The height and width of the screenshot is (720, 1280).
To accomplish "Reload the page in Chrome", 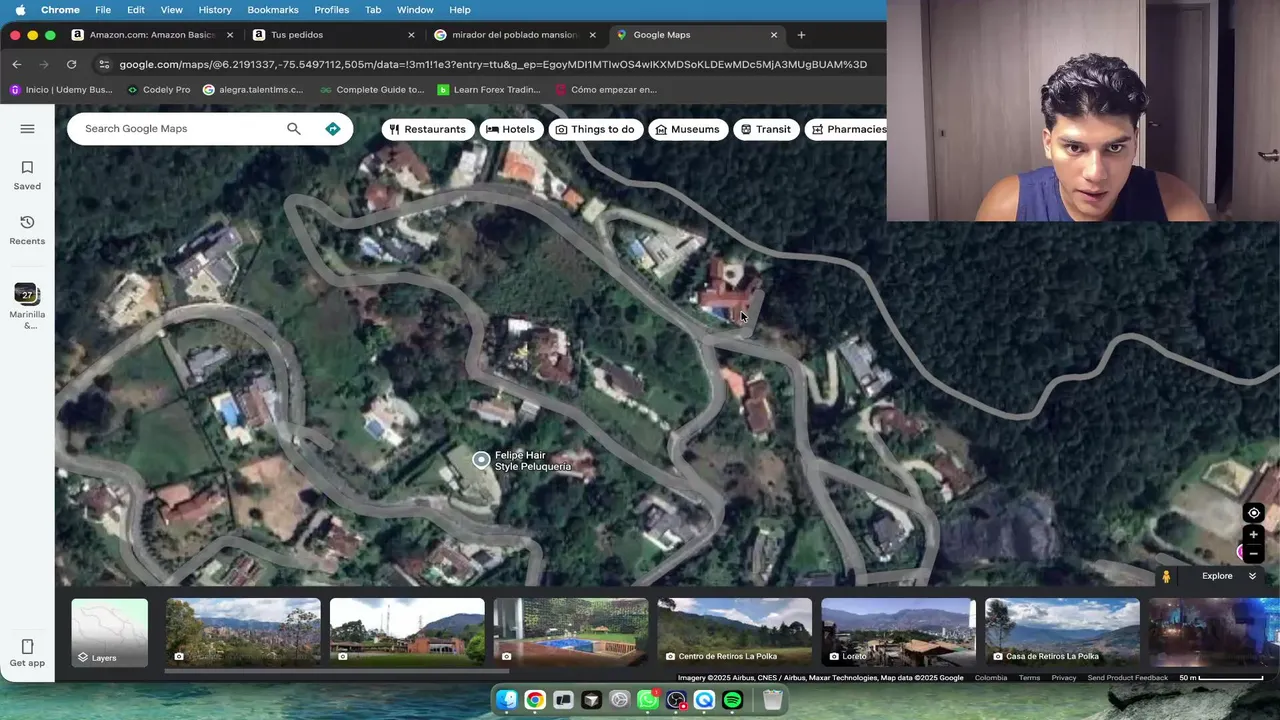I will point(71,64).
